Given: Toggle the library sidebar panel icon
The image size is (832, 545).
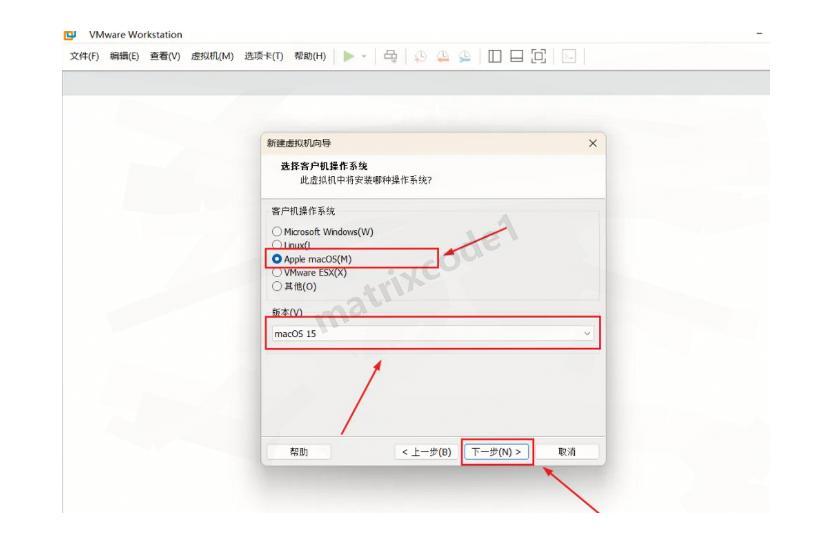Looking at the screenshot, I should pos(495,56).
